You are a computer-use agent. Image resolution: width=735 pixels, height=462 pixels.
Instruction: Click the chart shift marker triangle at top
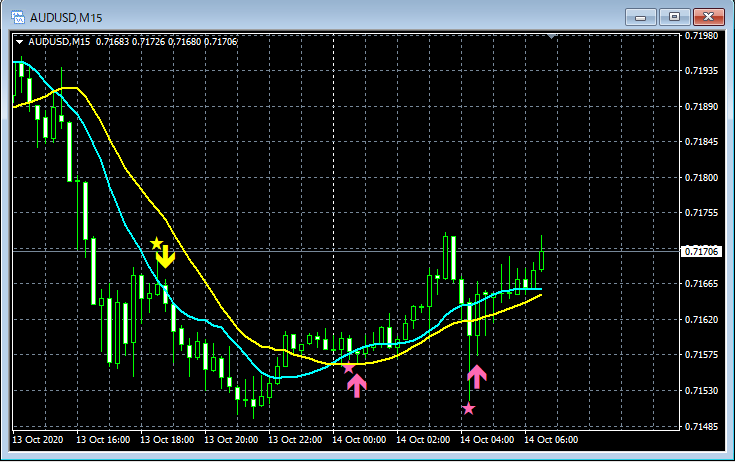click(x=552, y=36)
